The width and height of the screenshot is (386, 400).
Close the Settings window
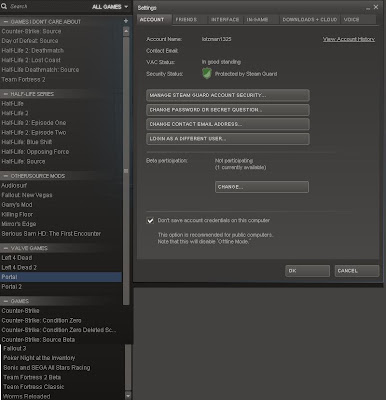coord(376,7)
